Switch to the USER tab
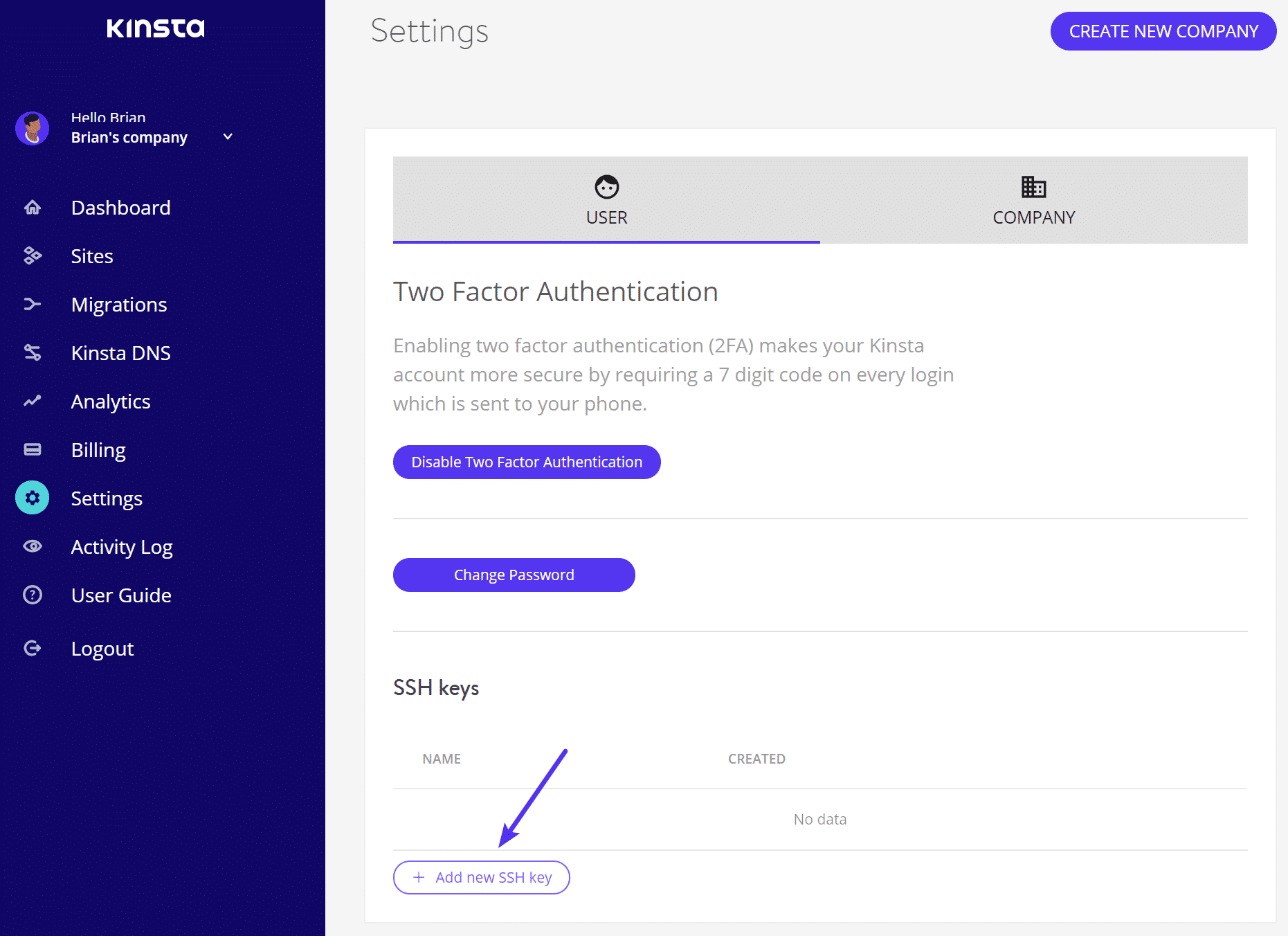 [606, 199]
